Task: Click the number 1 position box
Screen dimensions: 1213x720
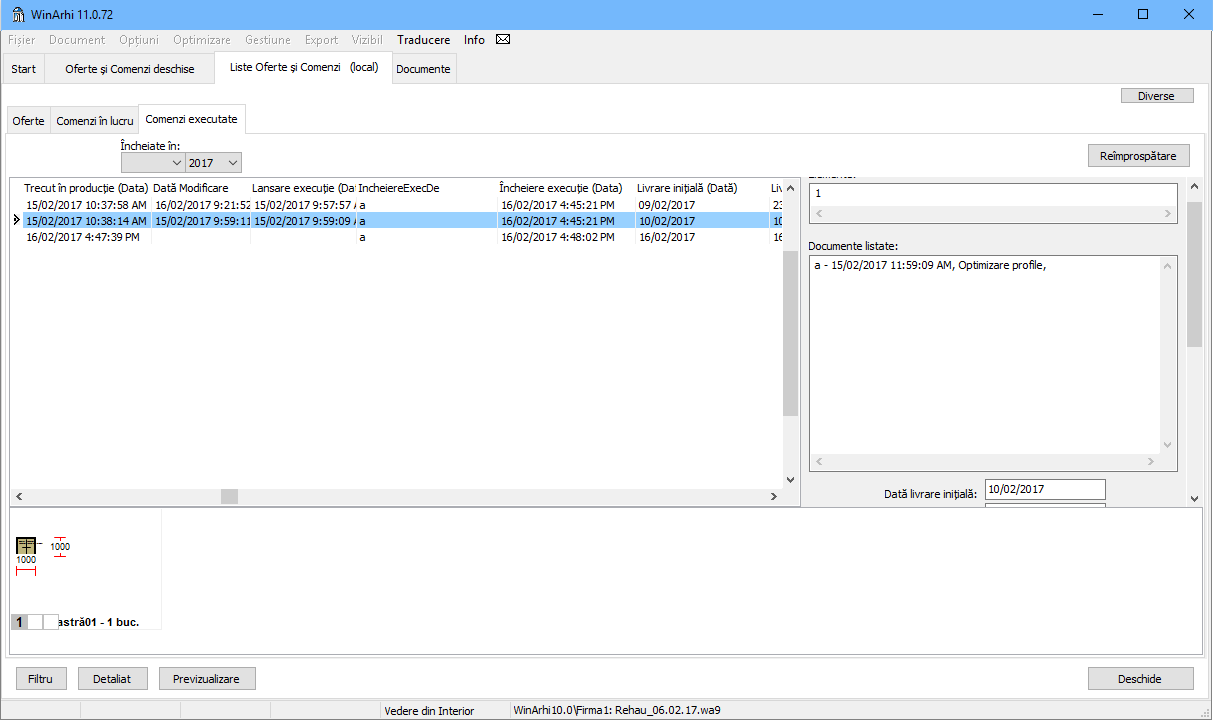Action: click(x=19, y=622)
